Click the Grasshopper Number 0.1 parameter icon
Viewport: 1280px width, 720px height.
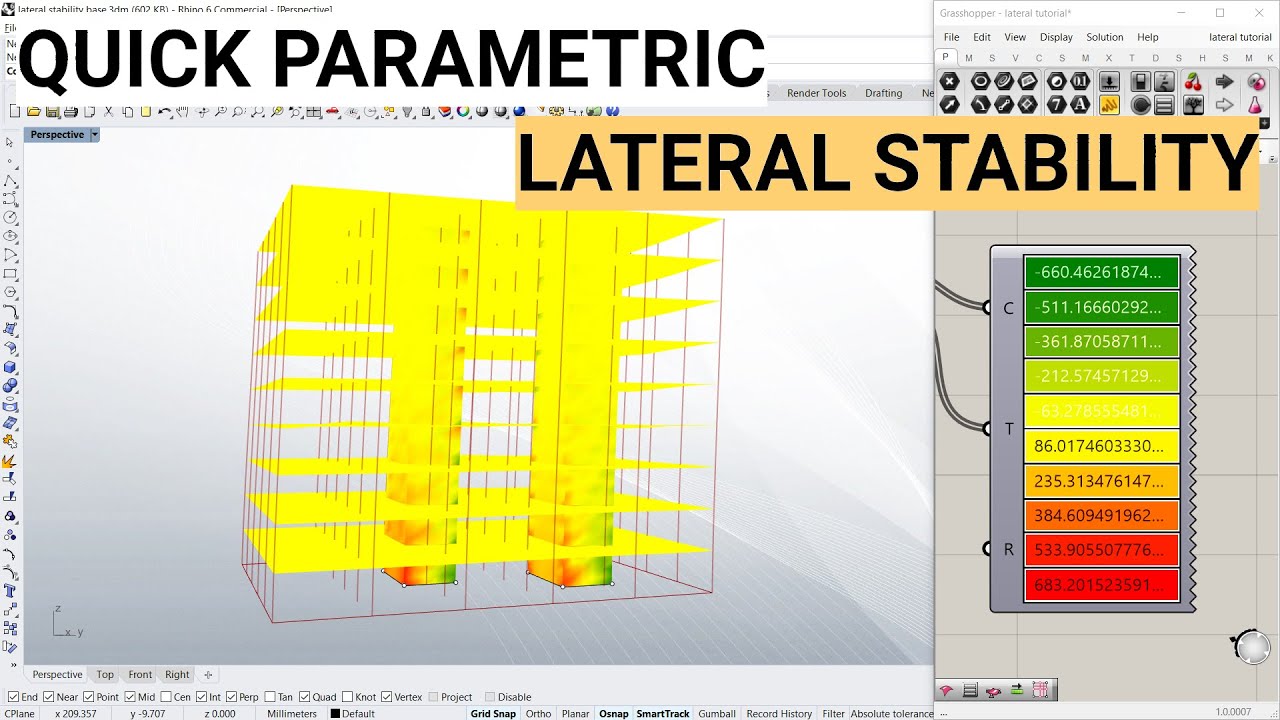pyautogui.click(x=1080, y=81)
